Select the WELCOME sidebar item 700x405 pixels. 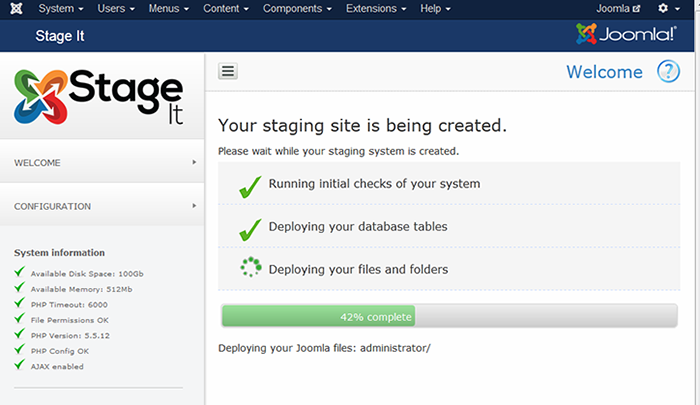pyautogui.click(x=102, y=163)
